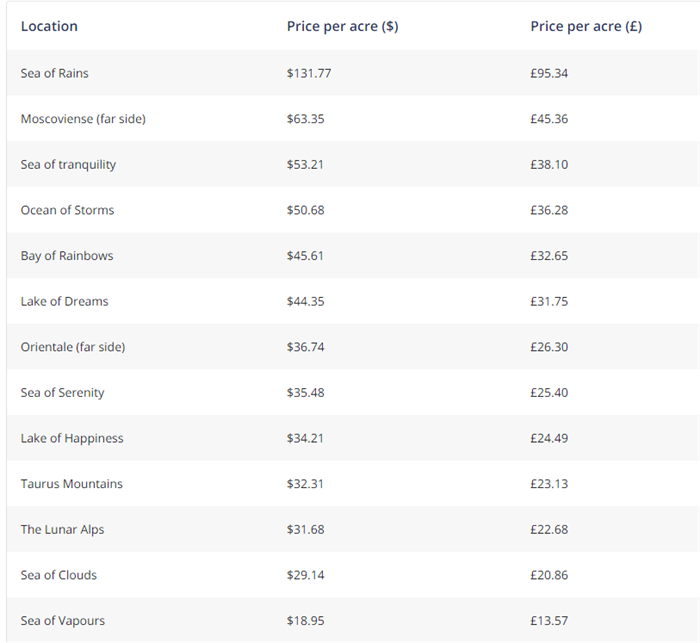Click the Location column header
This screenshot has width=700, height=643.
(x=49, y=26)
